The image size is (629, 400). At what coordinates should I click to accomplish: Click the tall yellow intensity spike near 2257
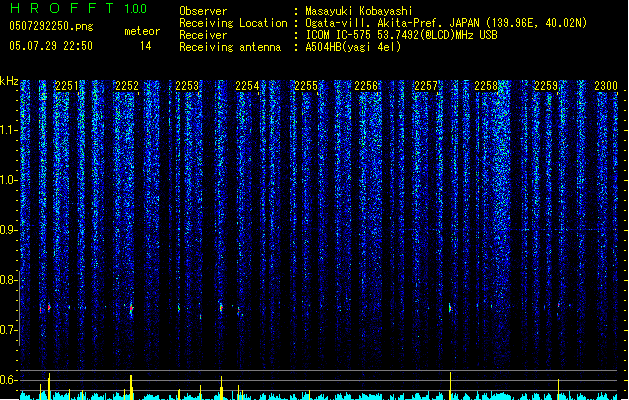point(450,386)
